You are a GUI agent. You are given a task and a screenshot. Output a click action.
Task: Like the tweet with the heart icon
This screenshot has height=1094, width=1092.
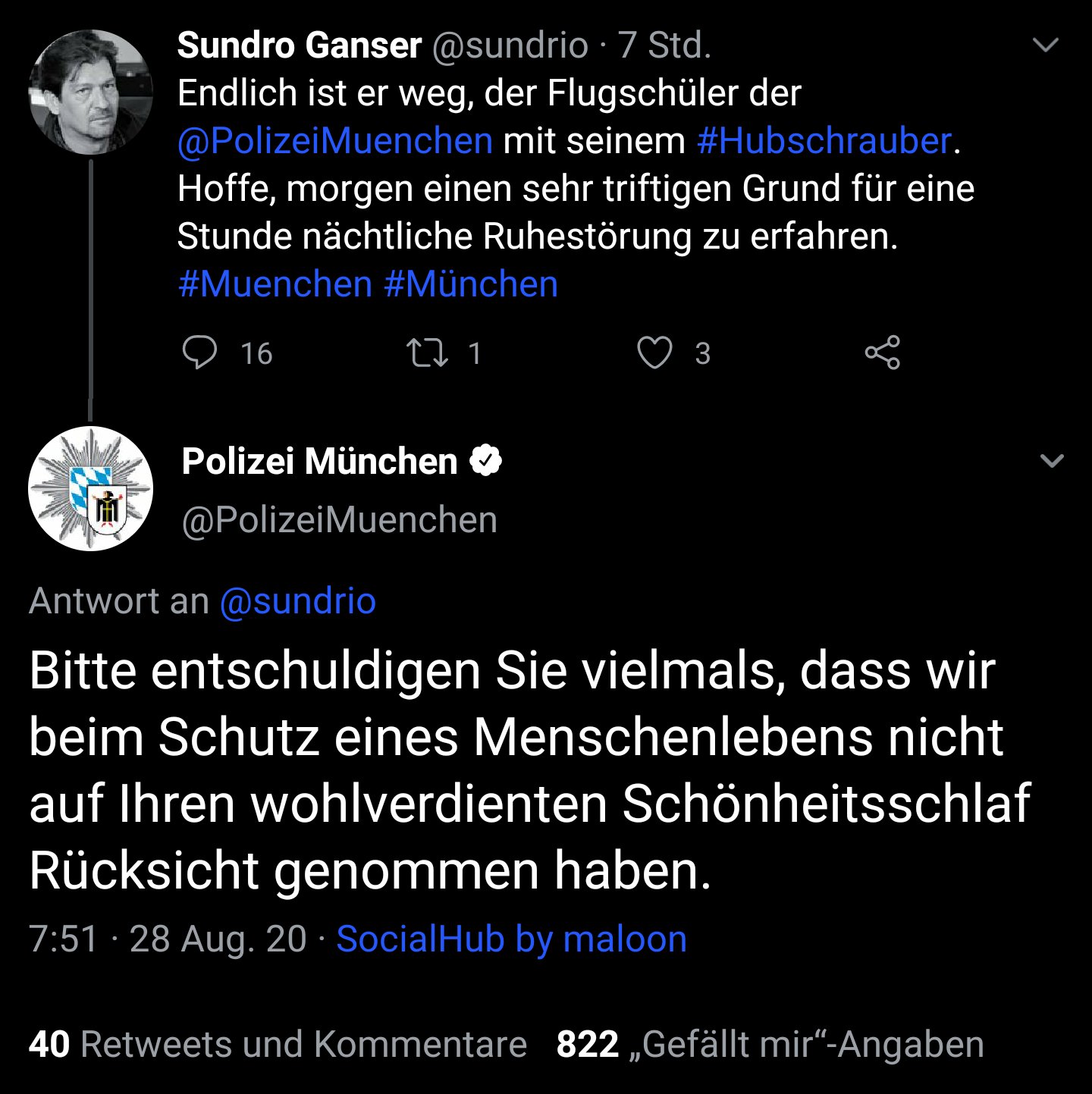pyautogui.click(x=654, y=353)
